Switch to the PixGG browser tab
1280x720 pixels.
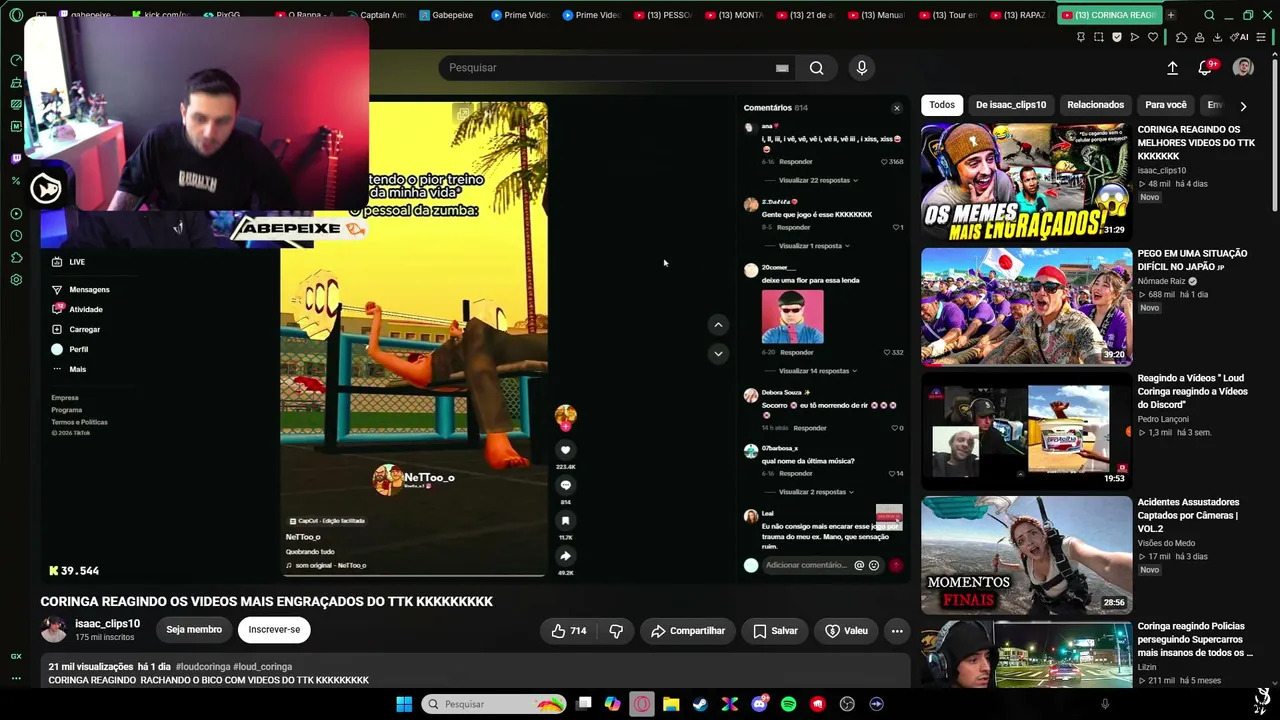pos(229,15)
